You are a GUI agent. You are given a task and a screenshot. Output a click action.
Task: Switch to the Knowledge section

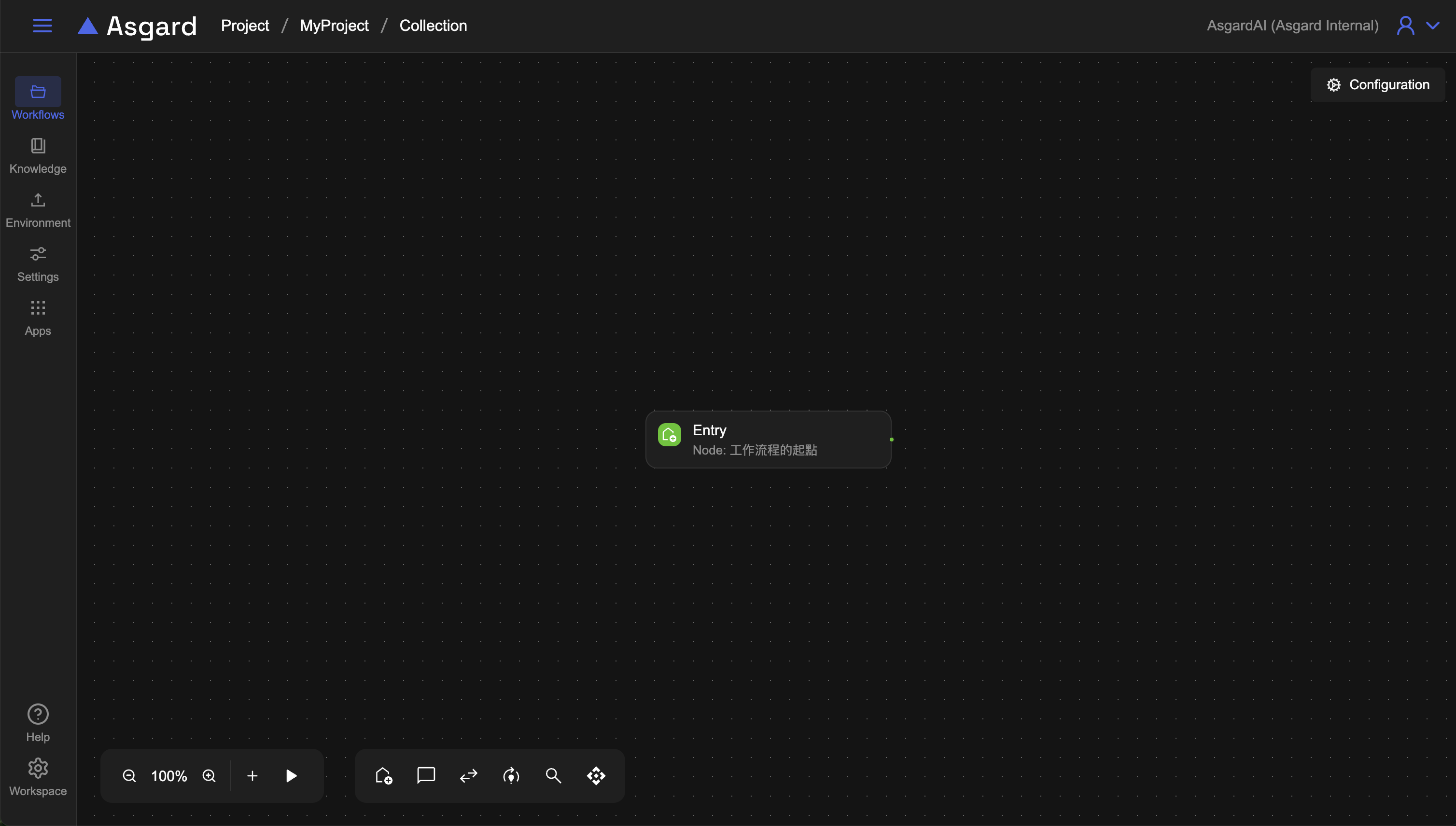38,155
